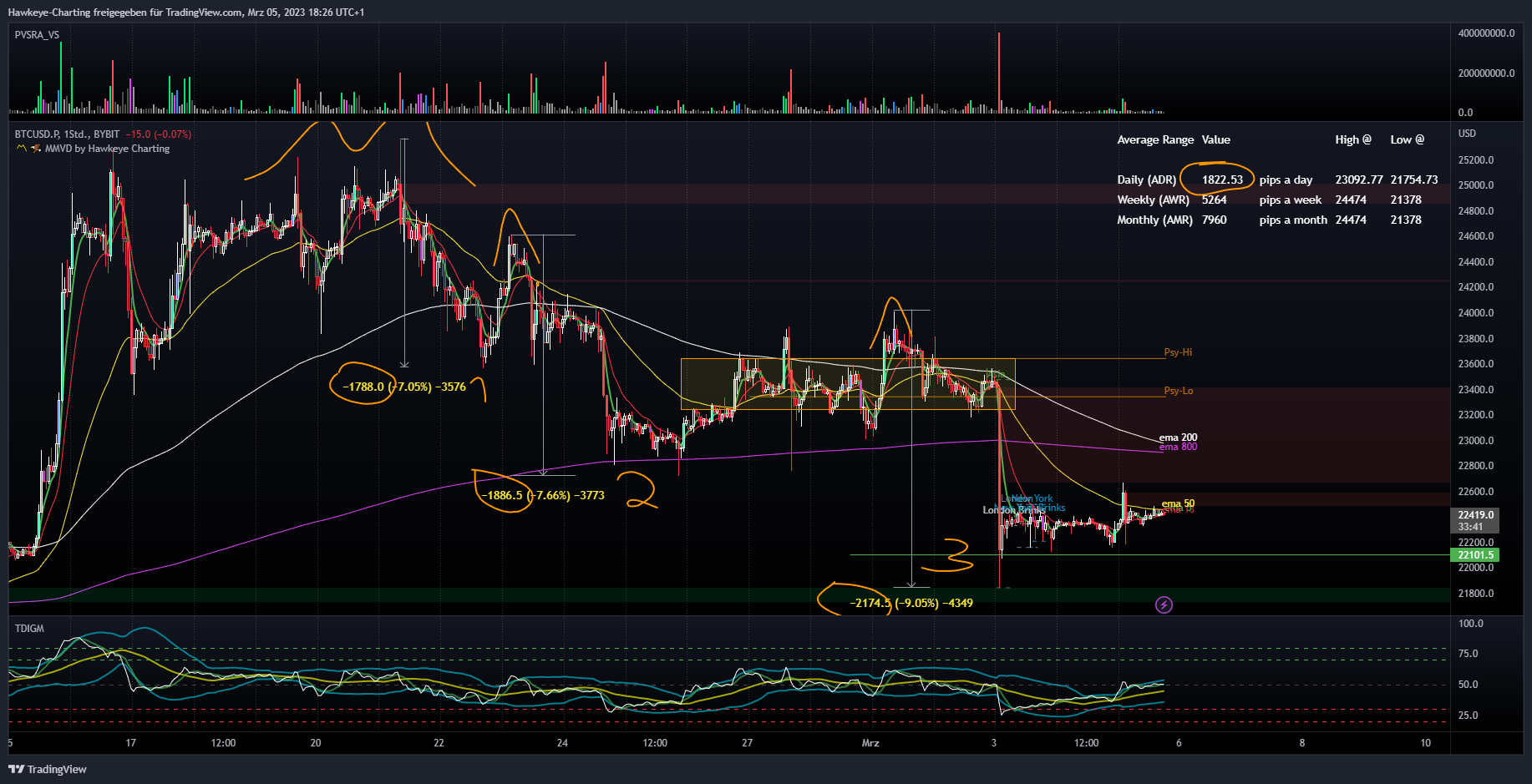Click the daily Low value 21754.73
1532x784 pixels.
tap(1413, 180)
